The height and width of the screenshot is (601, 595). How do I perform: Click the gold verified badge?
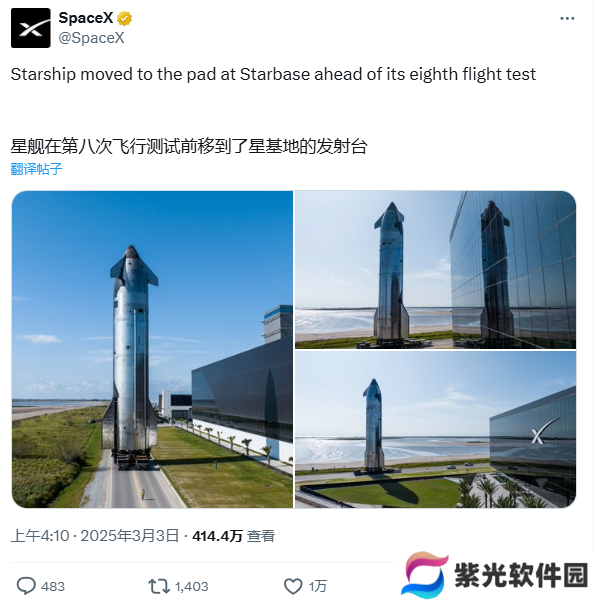pos(124,18)
